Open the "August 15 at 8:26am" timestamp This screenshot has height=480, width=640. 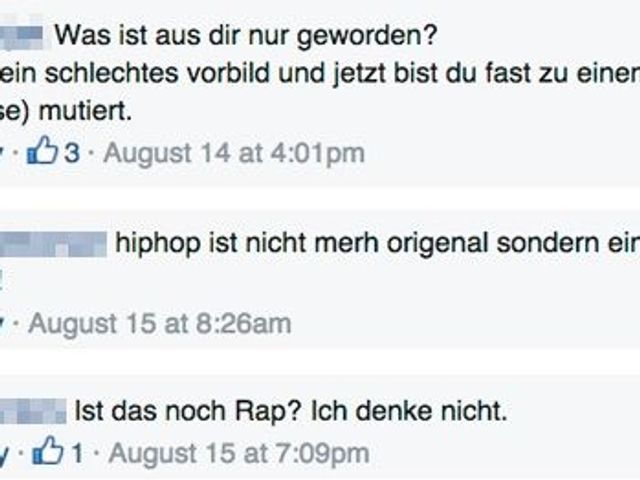coord(159,324)
